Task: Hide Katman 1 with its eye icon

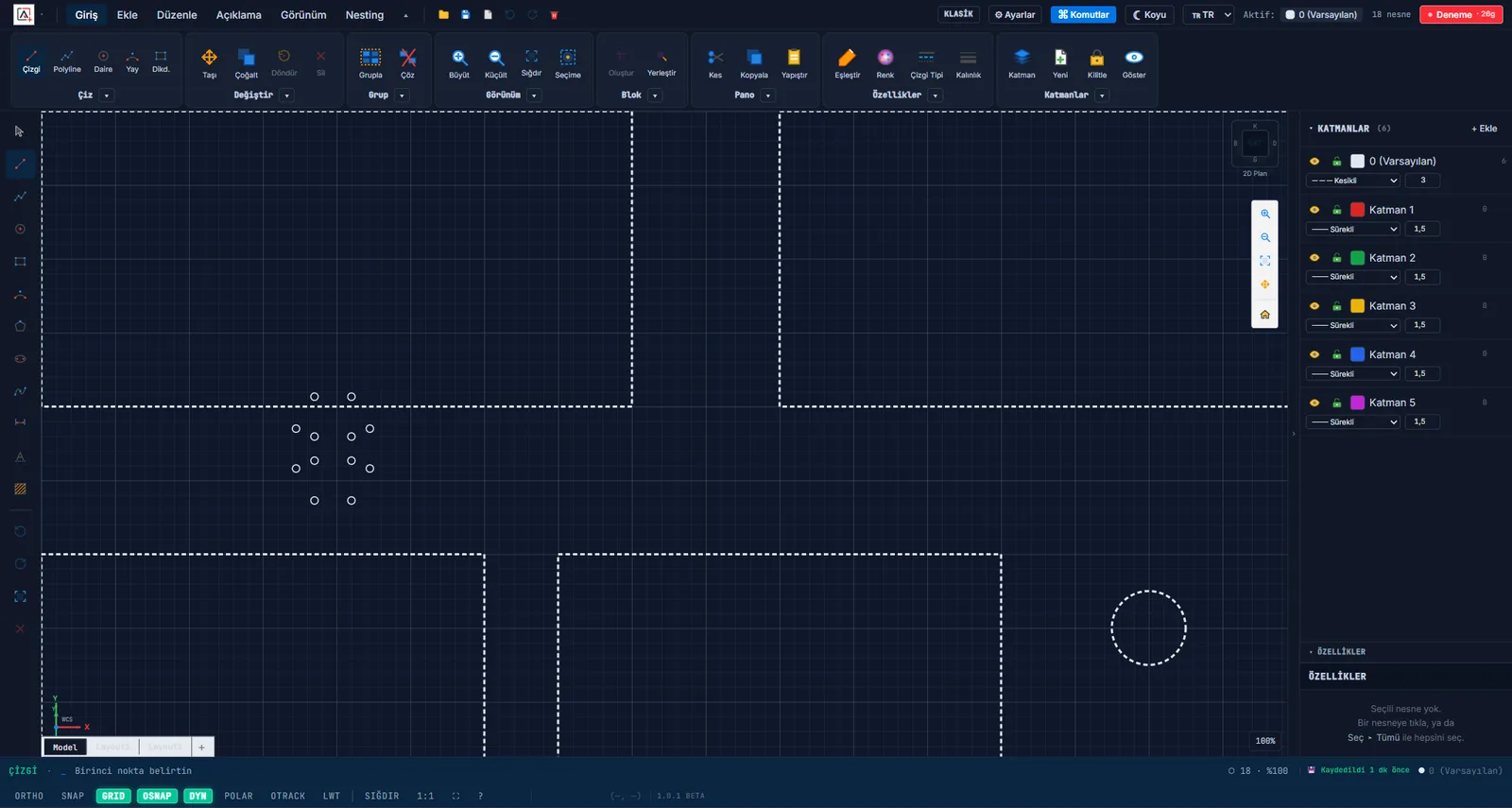Action: click(x=1314, y=210)
